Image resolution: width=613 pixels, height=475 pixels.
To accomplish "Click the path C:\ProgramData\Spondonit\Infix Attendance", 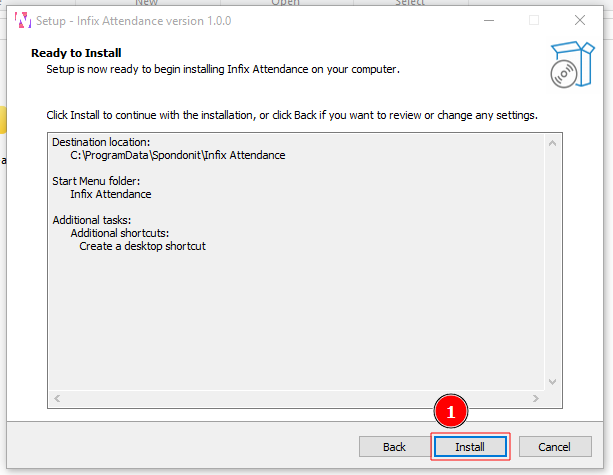I will click(x=177, y=155).
